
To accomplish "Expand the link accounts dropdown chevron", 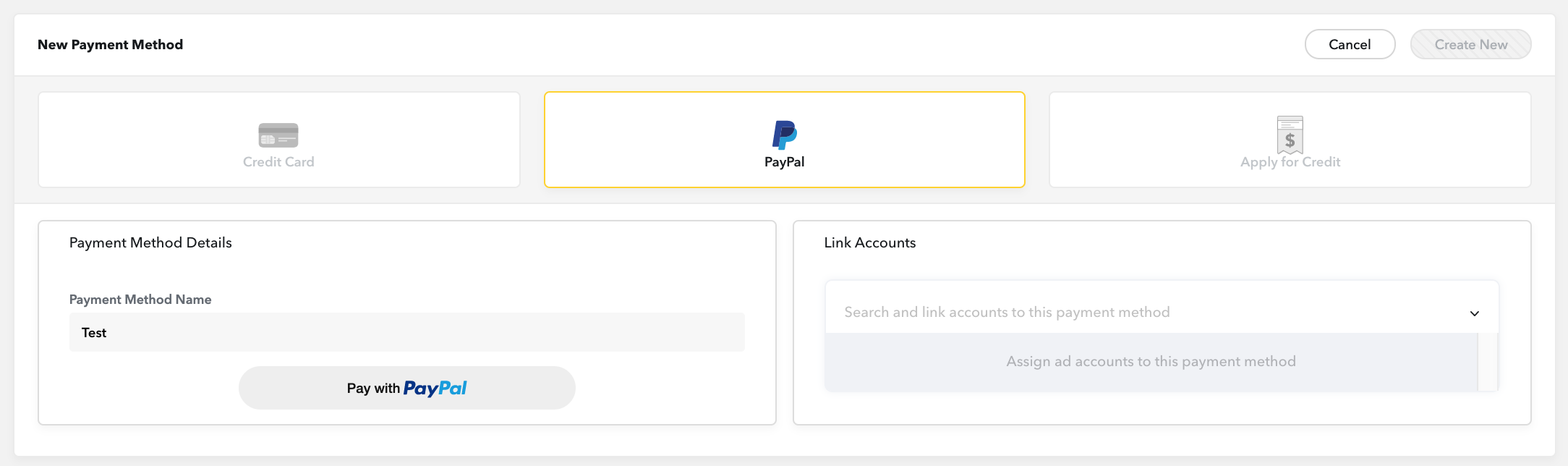I will pyautogui.click(x=1475, y=313).
